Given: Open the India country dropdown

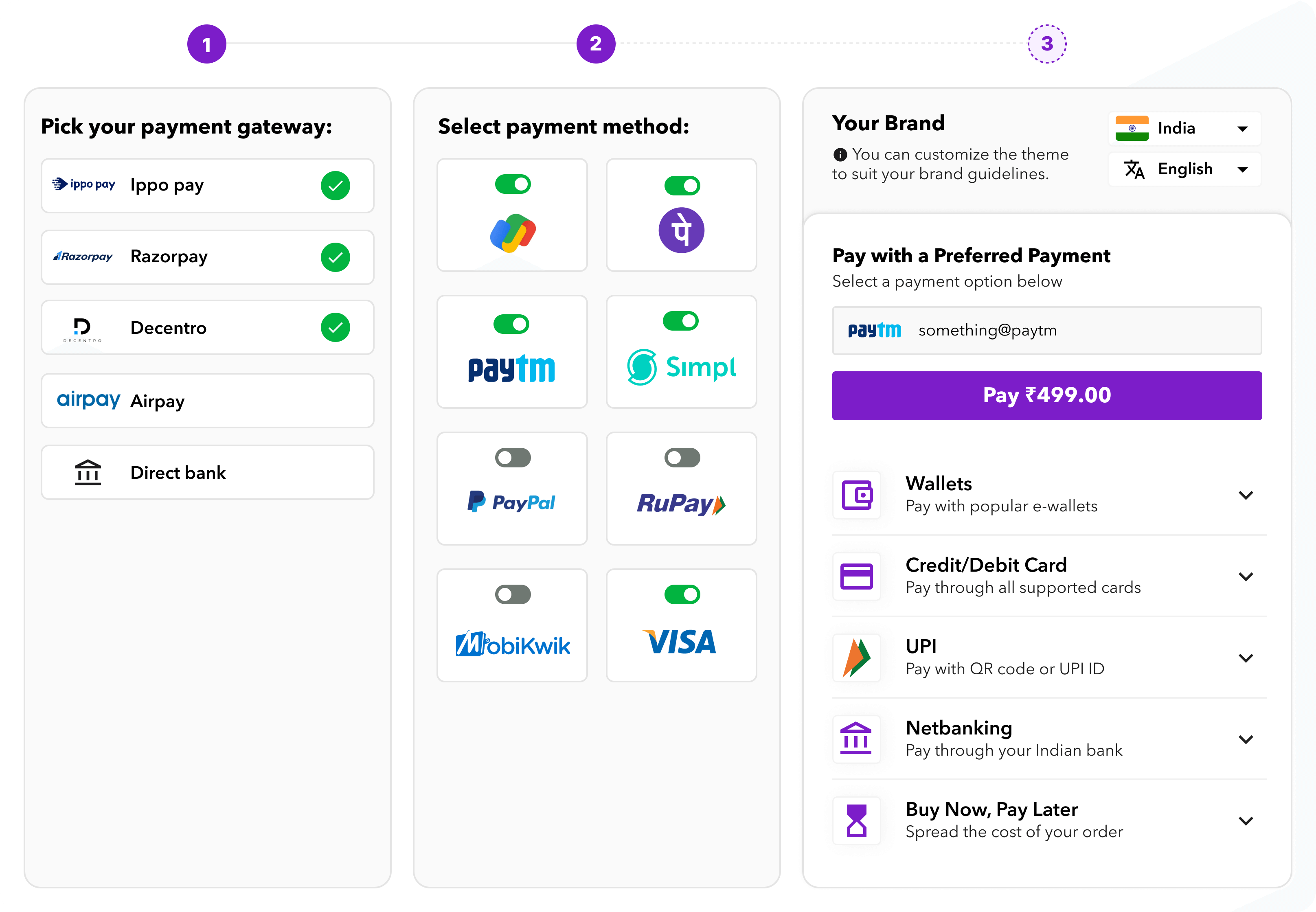Looking at the screenshot, I should (x=1184, y=129).
